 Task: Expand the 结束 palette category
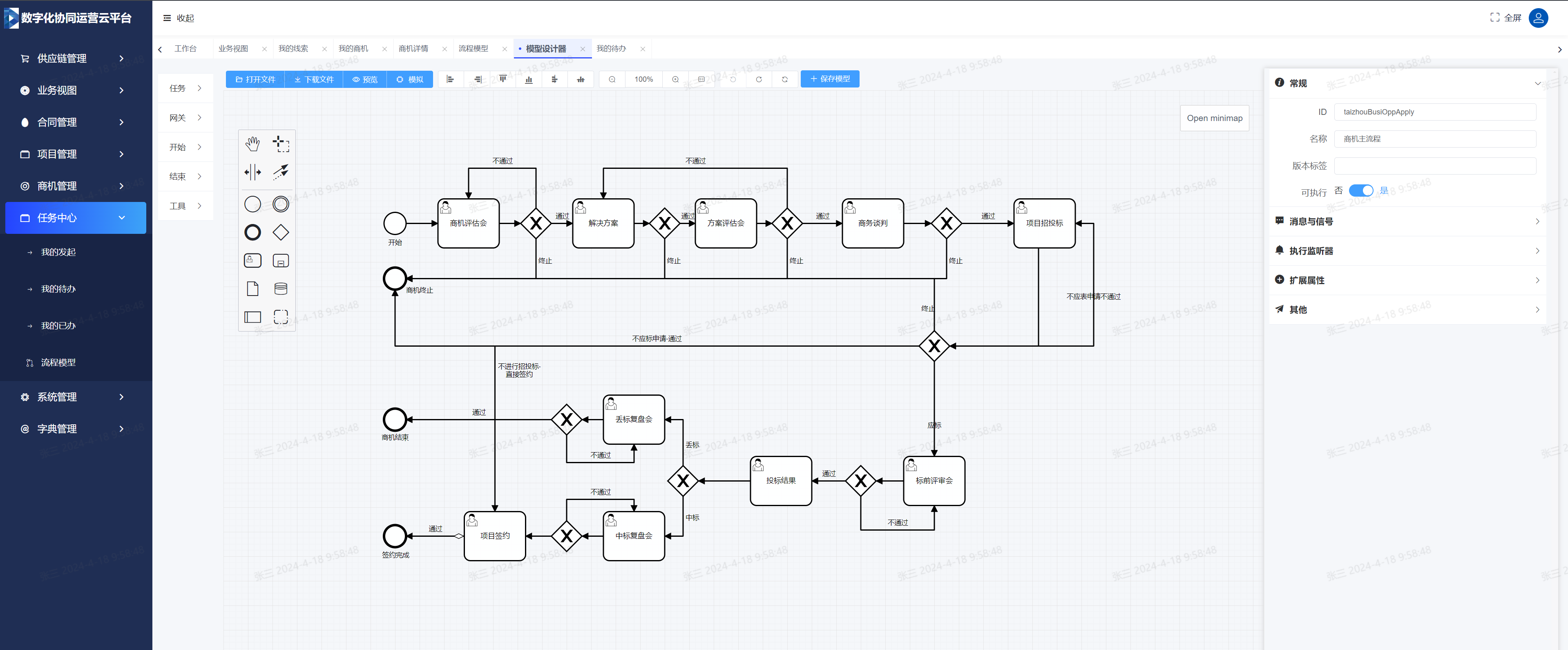pyautogui.click(x=185, y=176)
